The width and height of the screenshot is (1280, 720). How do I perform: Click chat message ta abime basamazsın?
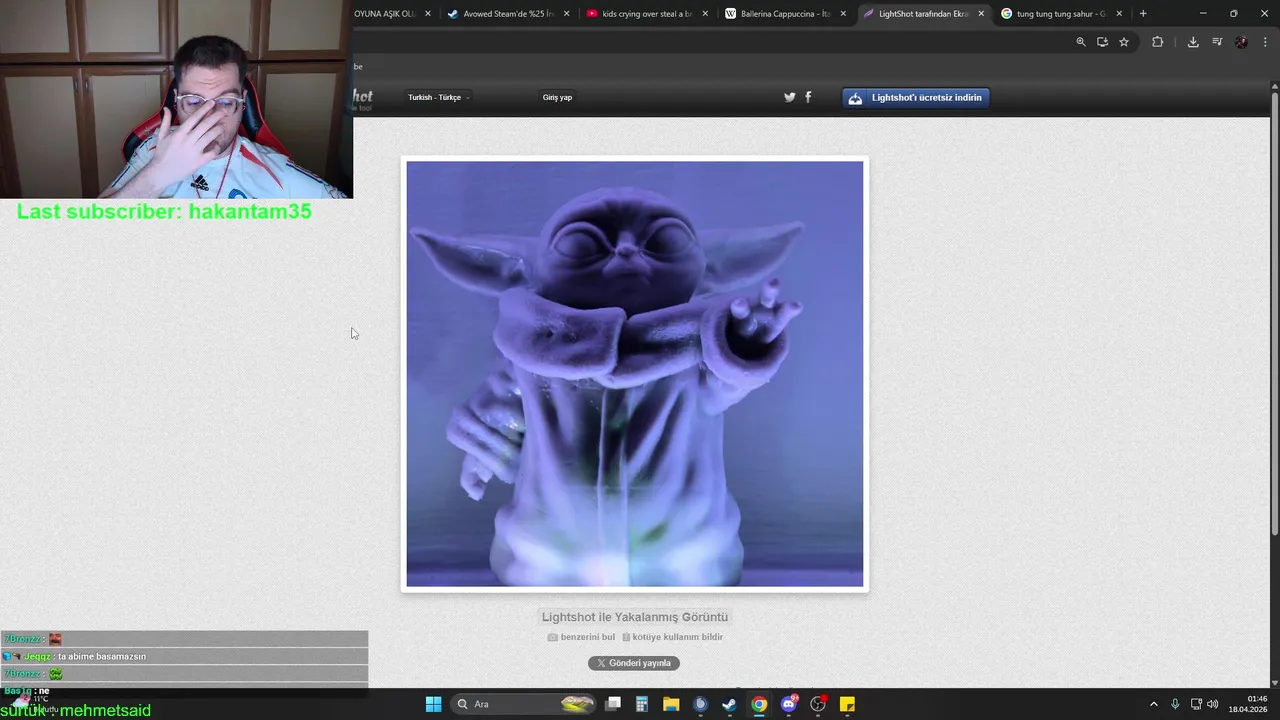(102, 656)
